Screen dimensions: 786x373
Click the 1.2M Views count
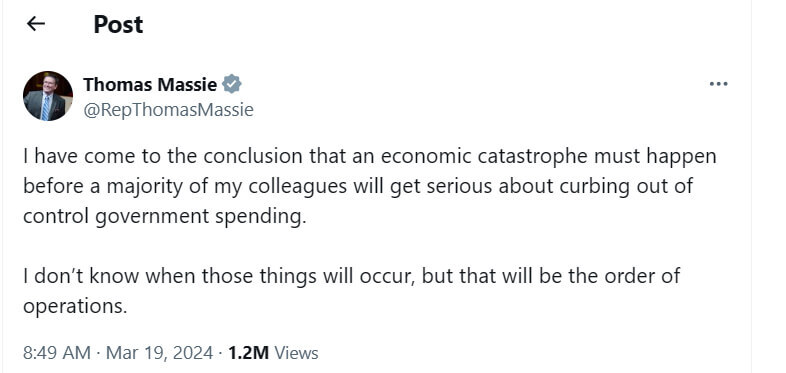(x=273, y=353)
